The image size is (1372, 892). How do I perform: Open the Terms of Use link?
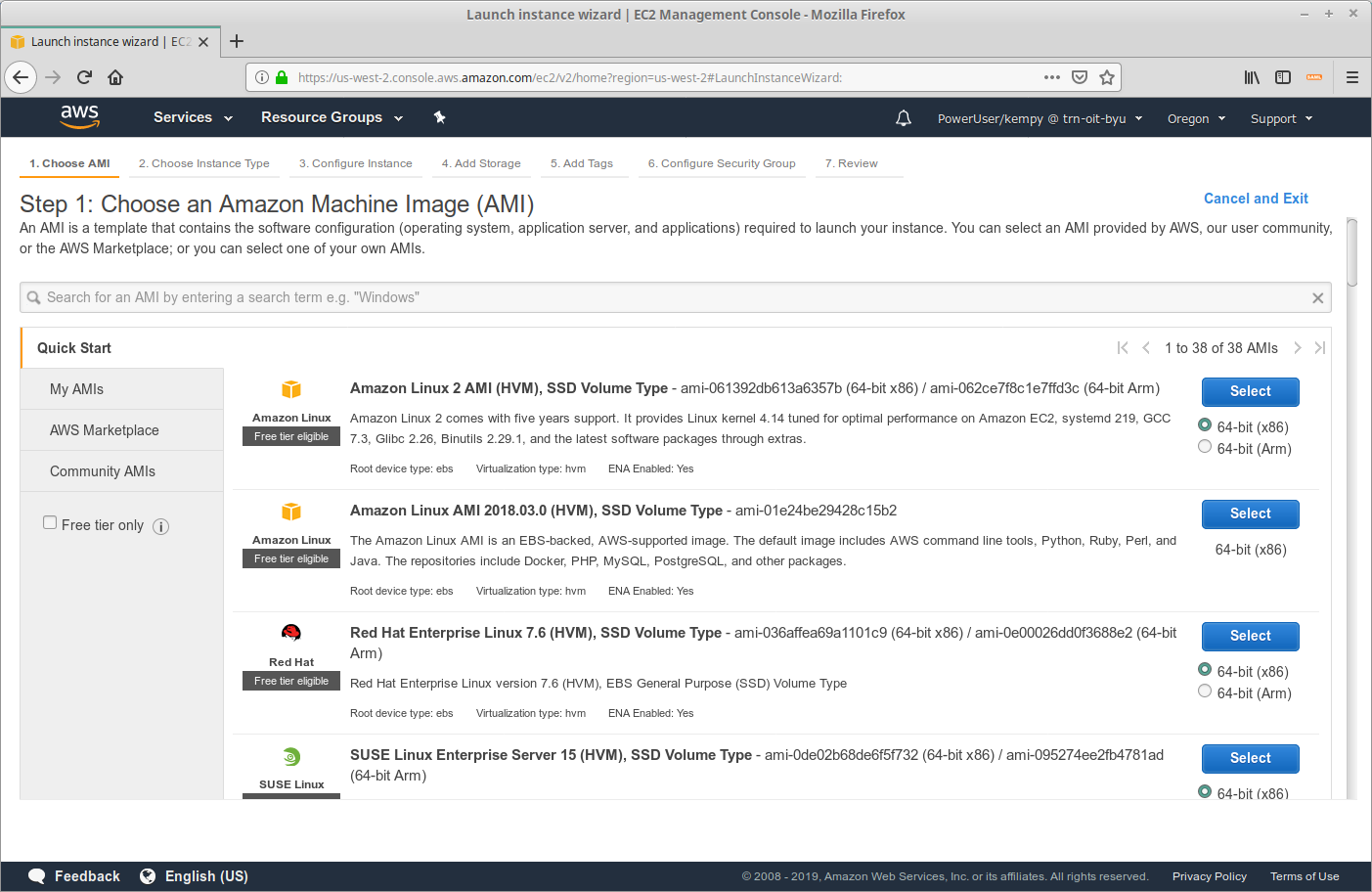[x=1305, y=876]
